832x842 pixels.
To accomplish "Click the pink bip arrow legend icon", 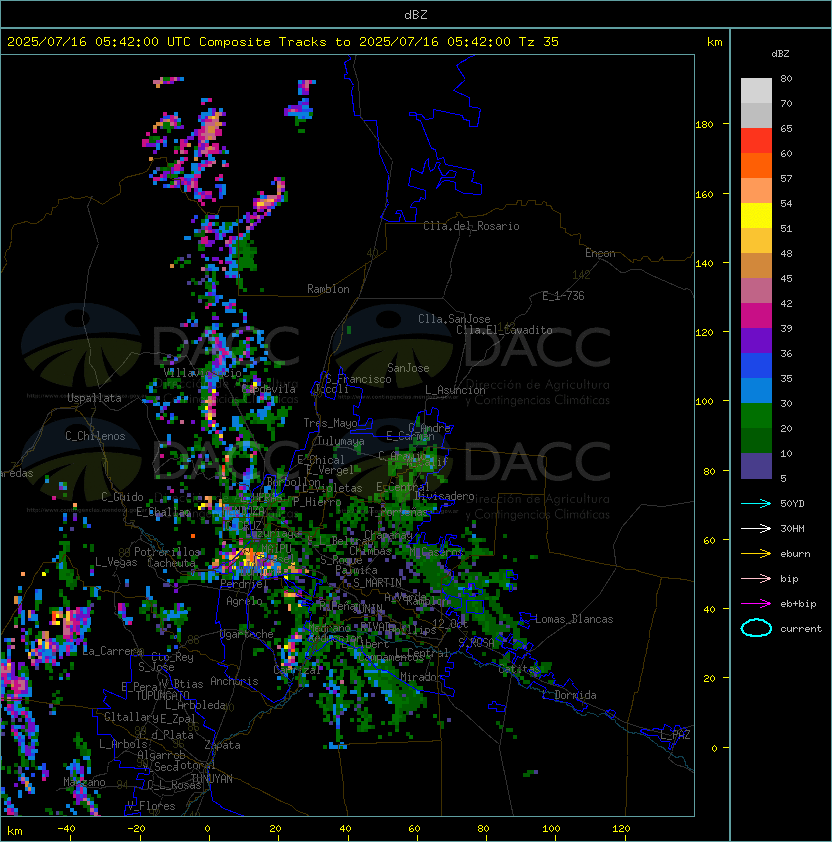I will click(756, 578).
